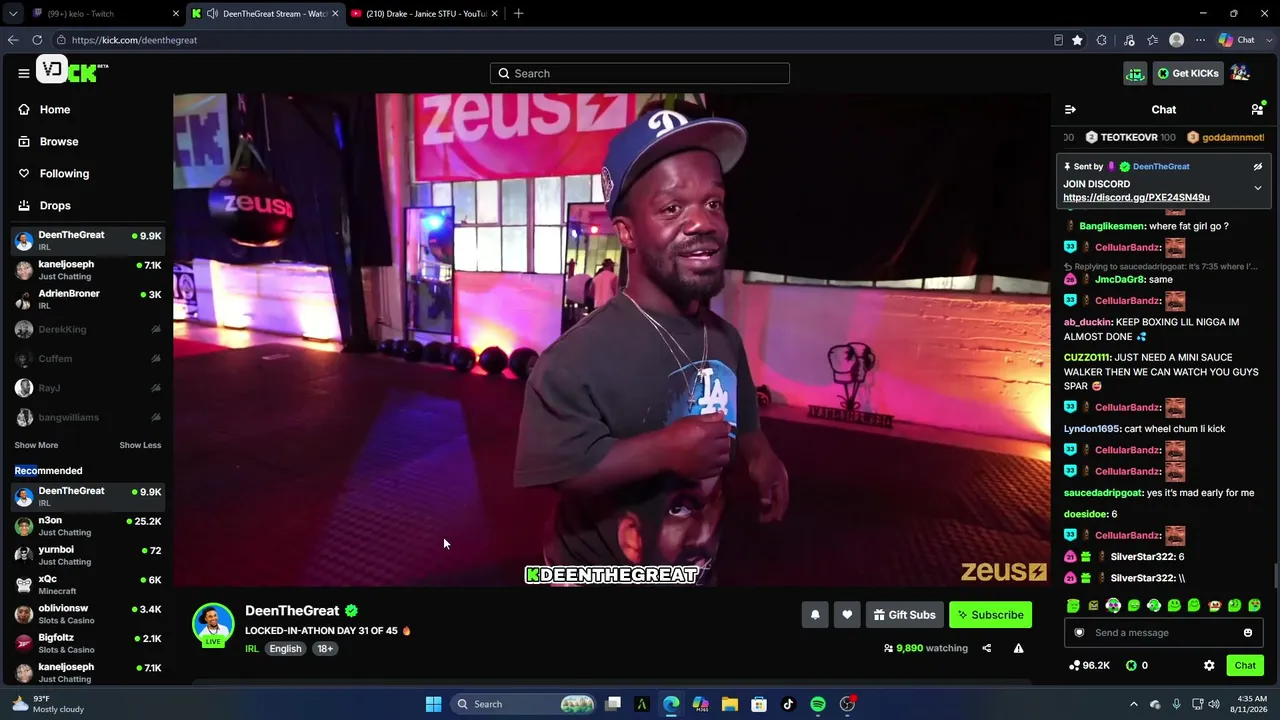This screenshot has height=720, width=1280.
Task: Subscribe to DeenTheGreat
Action: (990, 615)
